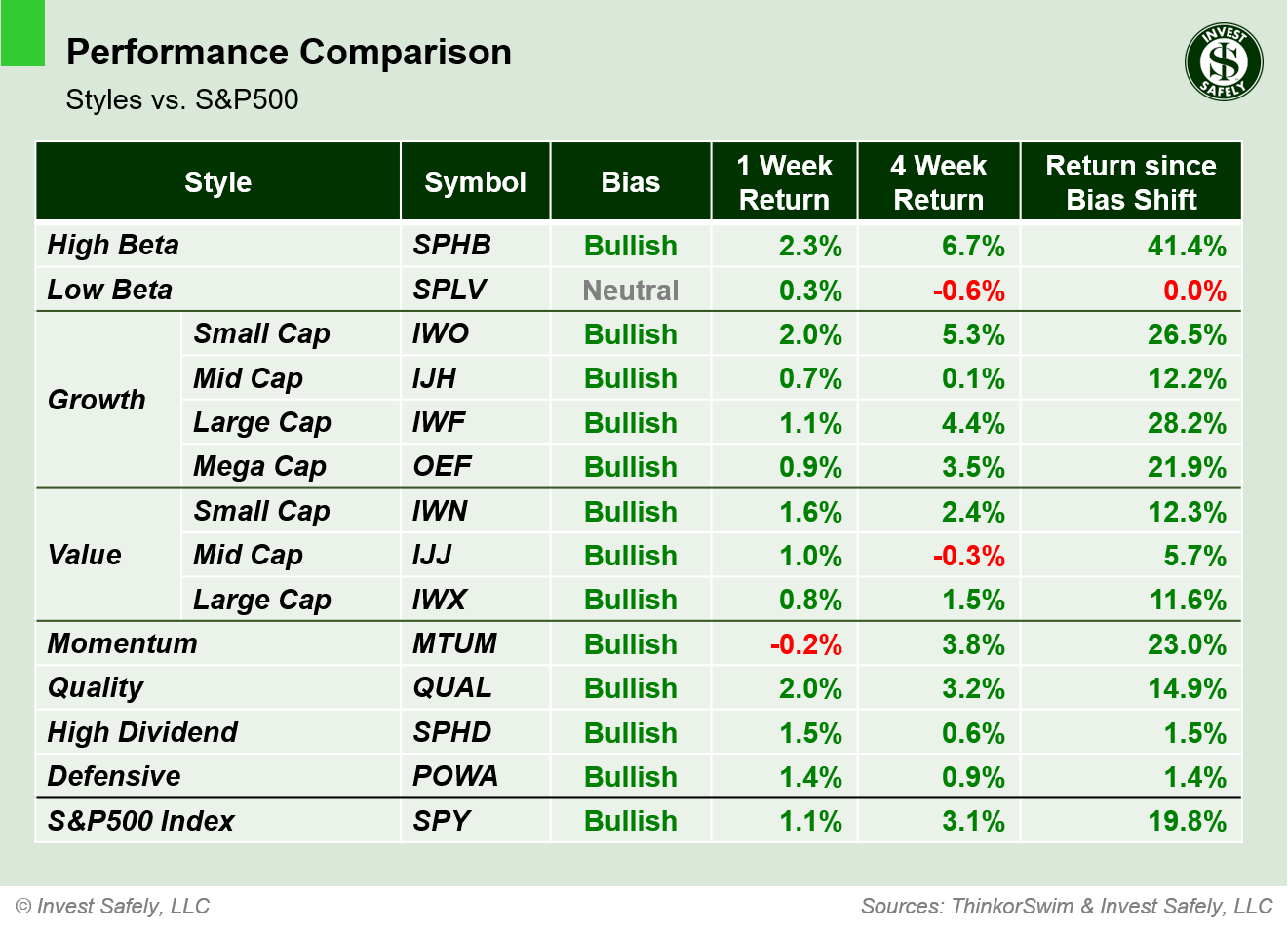The height and width of the screenshot is (932, 1288).
Task: Select the MTUM symbol cell
Action: [x=454, y=643]
